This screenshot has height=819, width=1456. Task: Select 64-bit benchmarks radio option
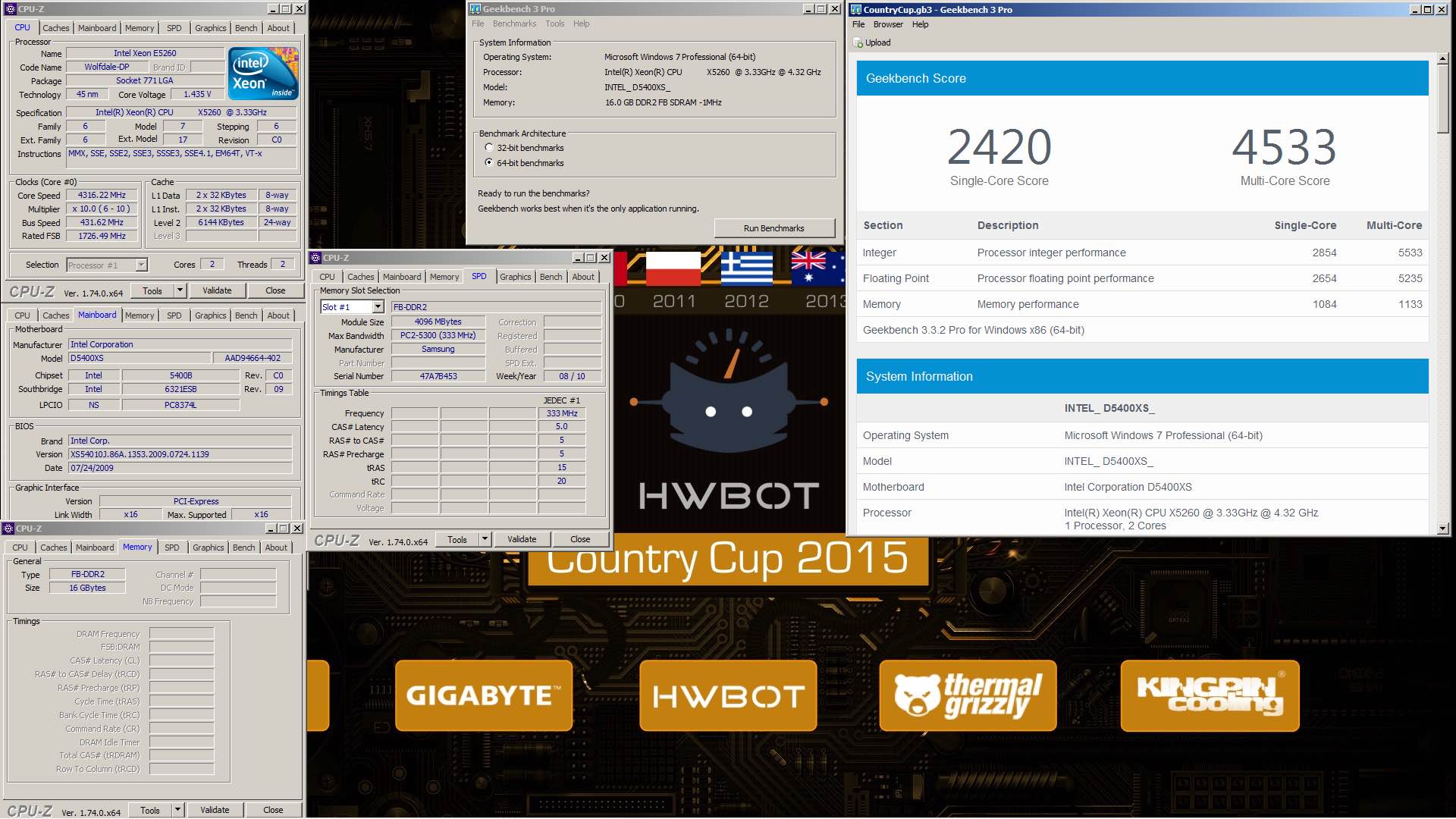(x=489, y=162)
